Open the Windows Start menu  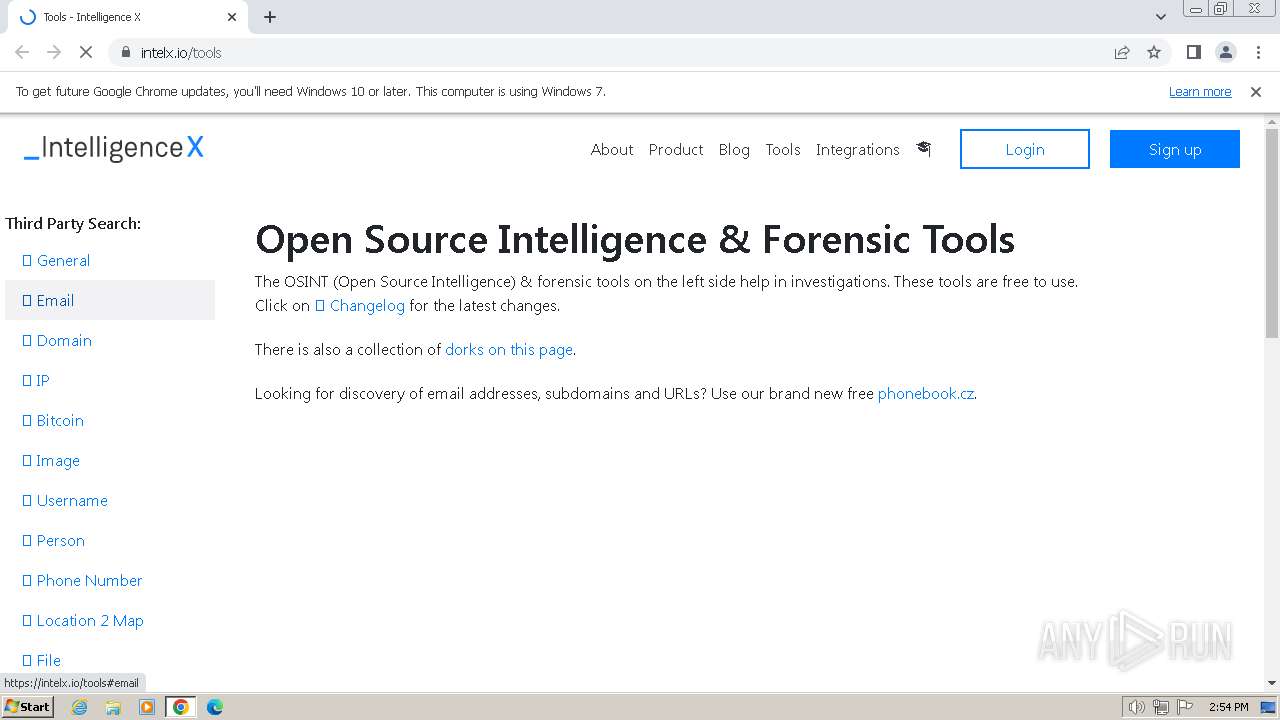(x=28, y=706)
